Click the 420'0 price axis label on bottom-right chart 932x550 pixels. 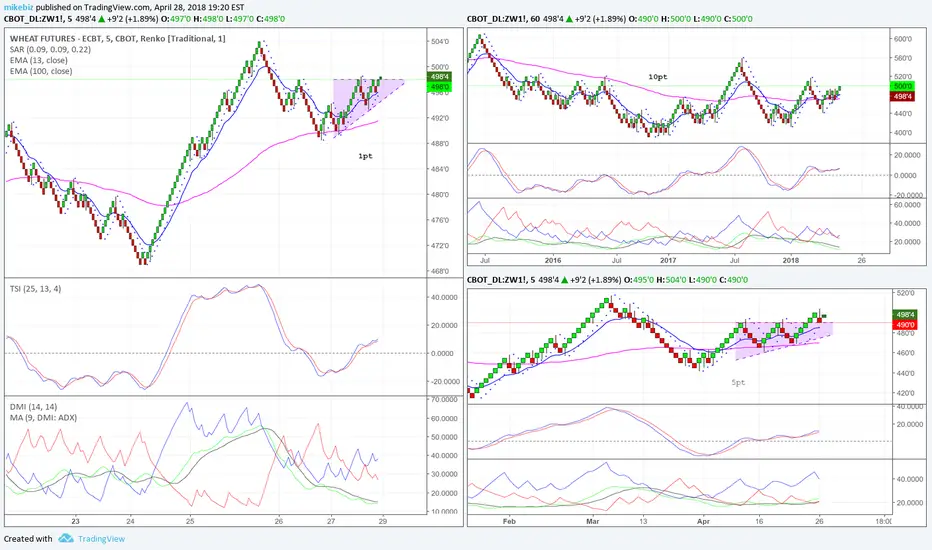tap(905, 393)
